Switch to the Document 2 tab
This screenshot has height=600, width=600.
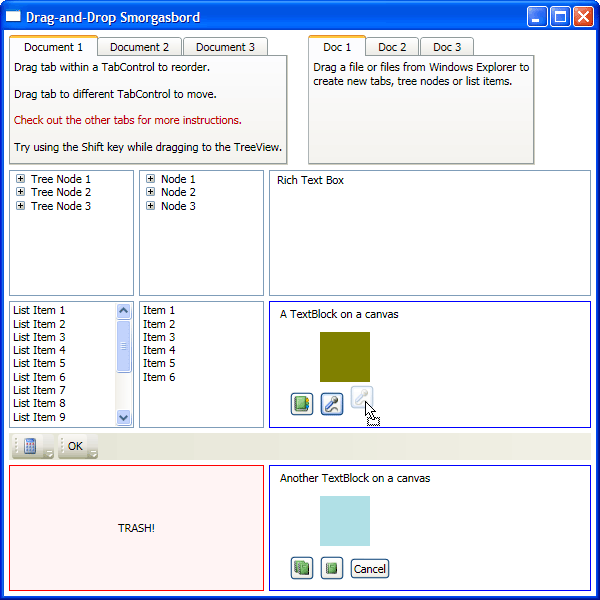[140, 47]
